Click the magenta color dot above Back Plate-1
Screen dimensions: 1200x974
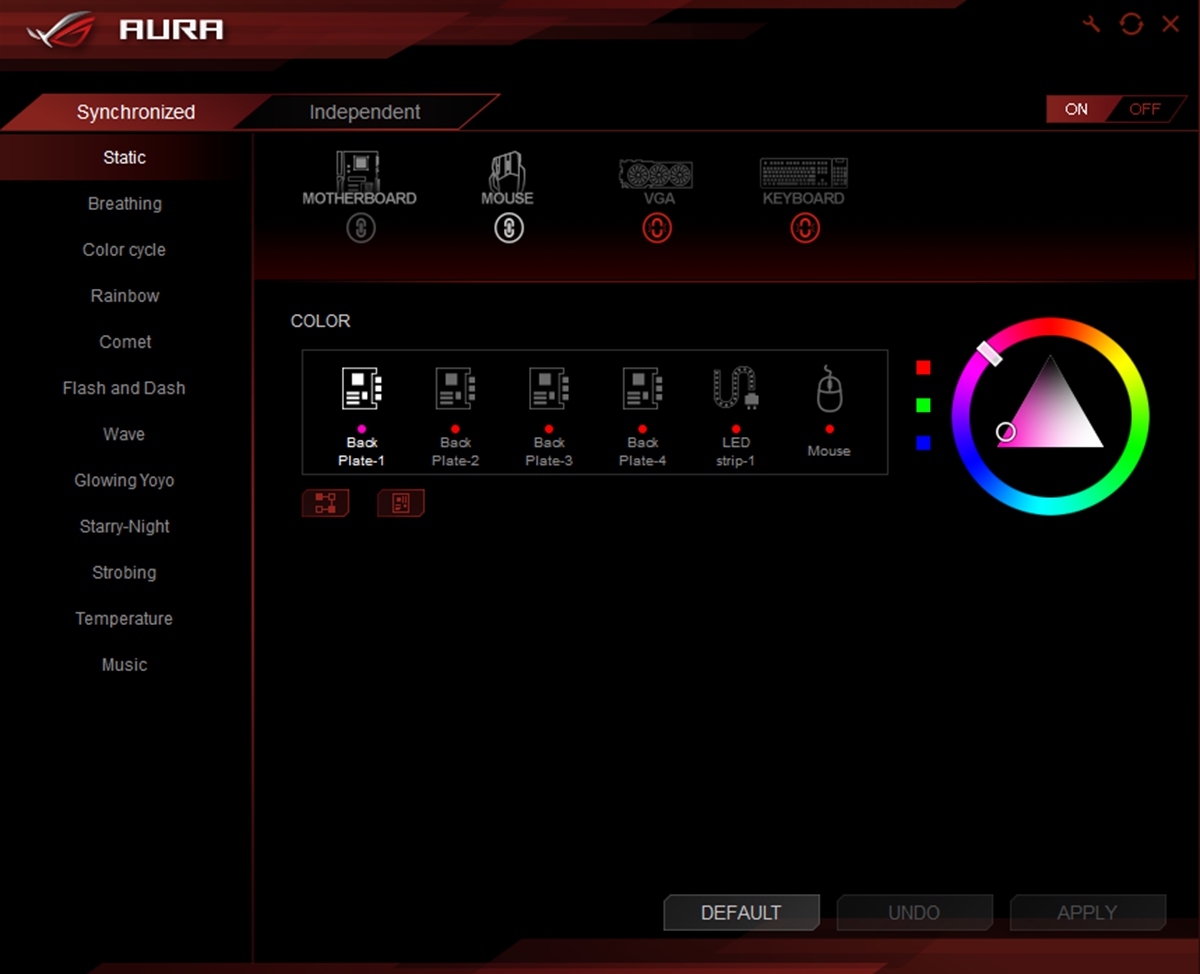(x=362, y=428)
